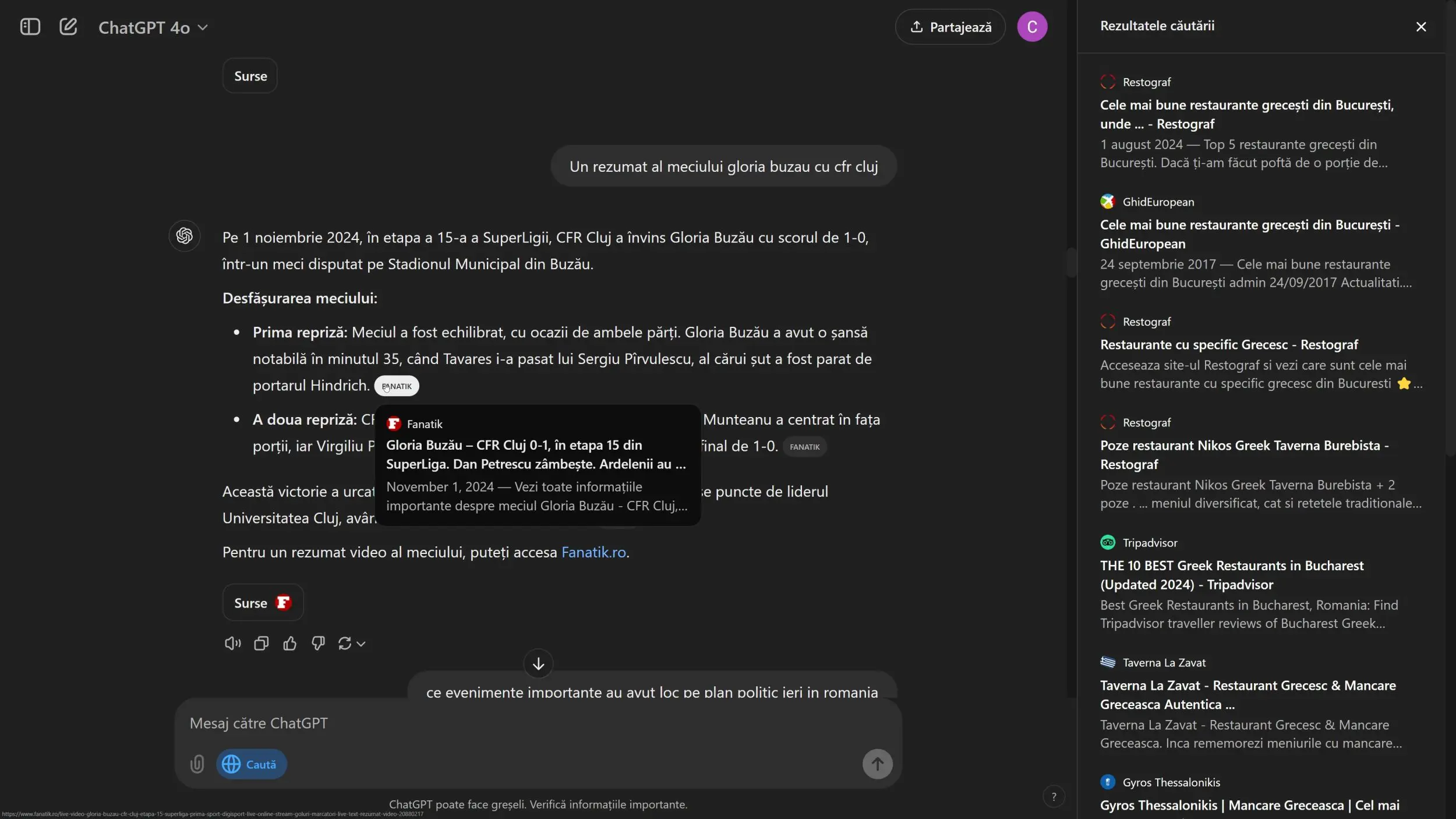The height and width of the screenshot is (819, 1456).
Task: Open Surse button with Fanatik logo
Action: pyautogui.click(x=263, y=602)
